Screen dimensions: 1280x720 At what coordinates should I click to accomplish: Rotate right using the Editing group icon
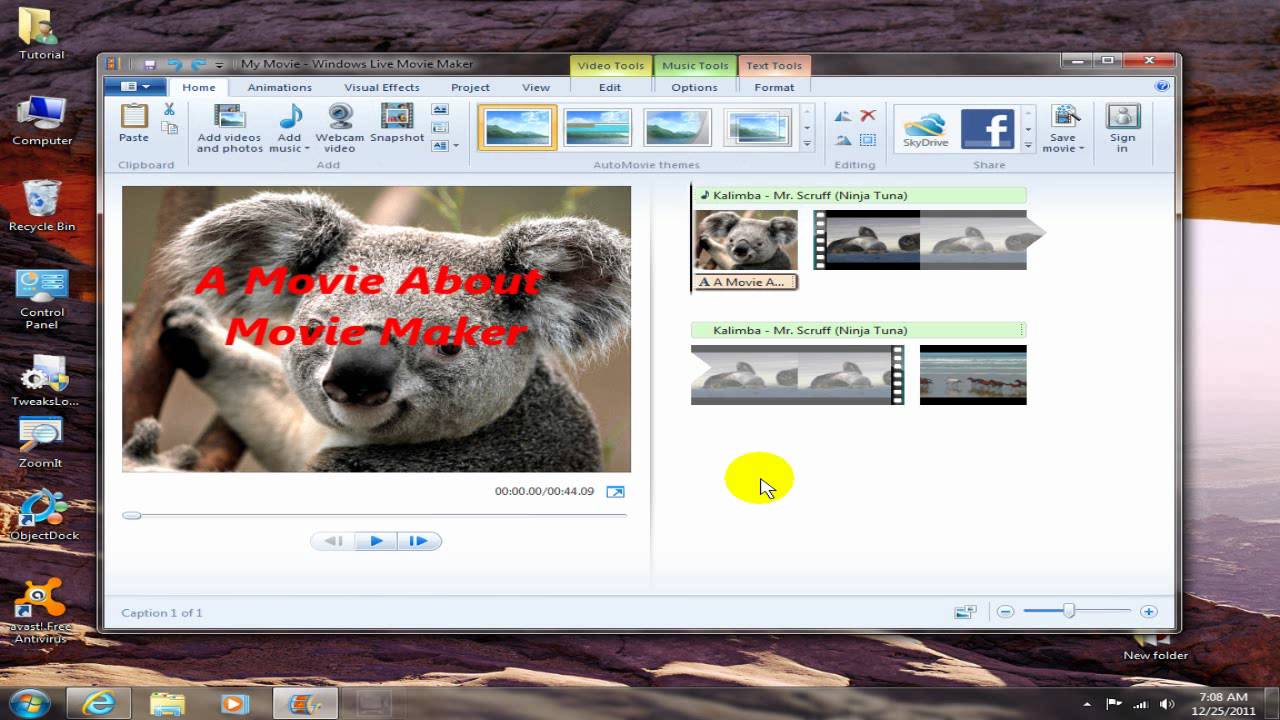click(843, 140)
